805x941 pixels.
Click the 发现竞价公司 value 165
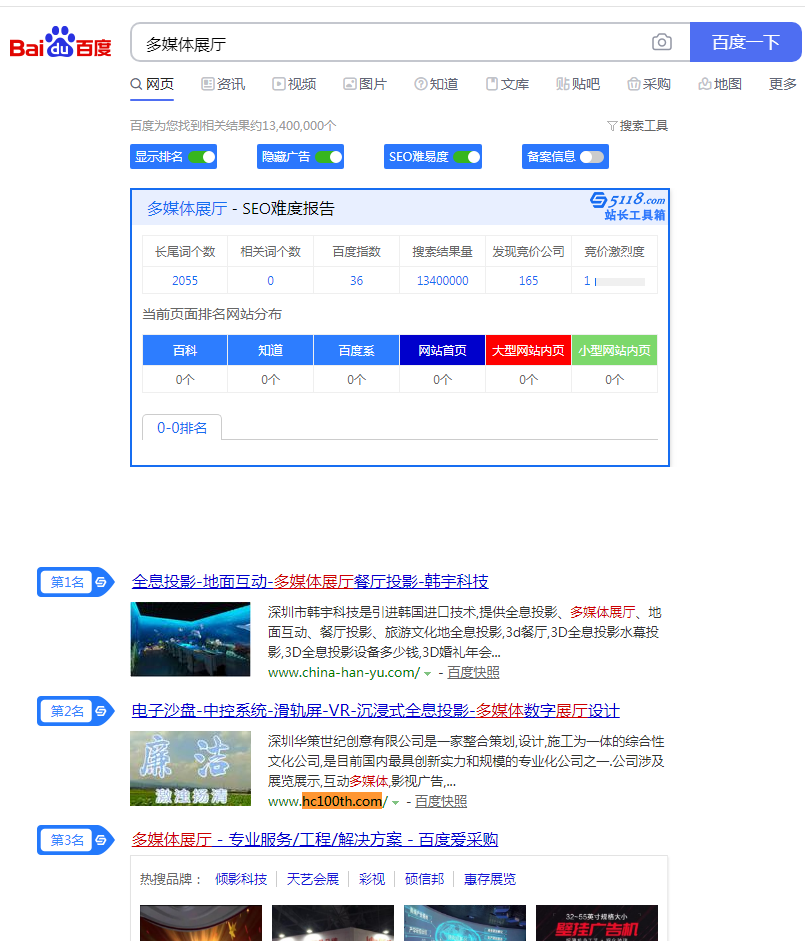click(x=528, y=280)
